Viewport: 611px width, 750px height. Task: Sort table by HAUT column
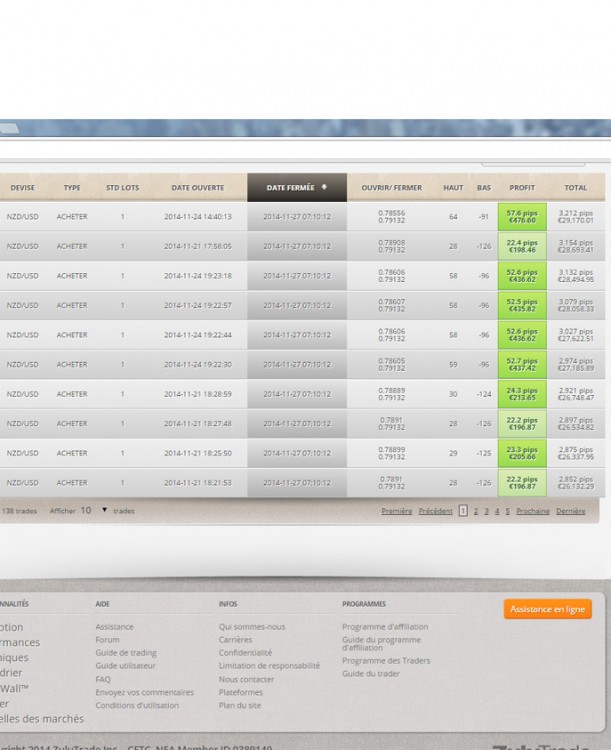pos(453,188)
